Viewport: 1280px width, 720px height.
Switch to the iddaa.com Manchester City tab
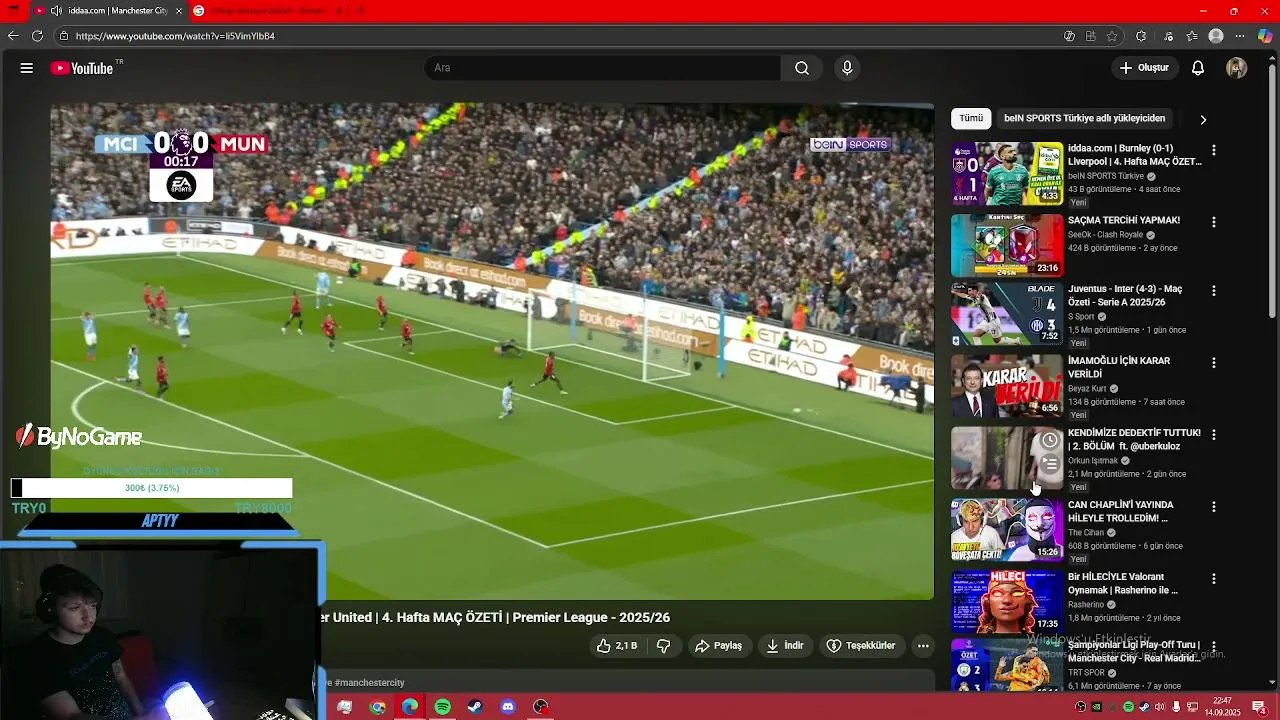pyautogui.click(x=107, y=11)
